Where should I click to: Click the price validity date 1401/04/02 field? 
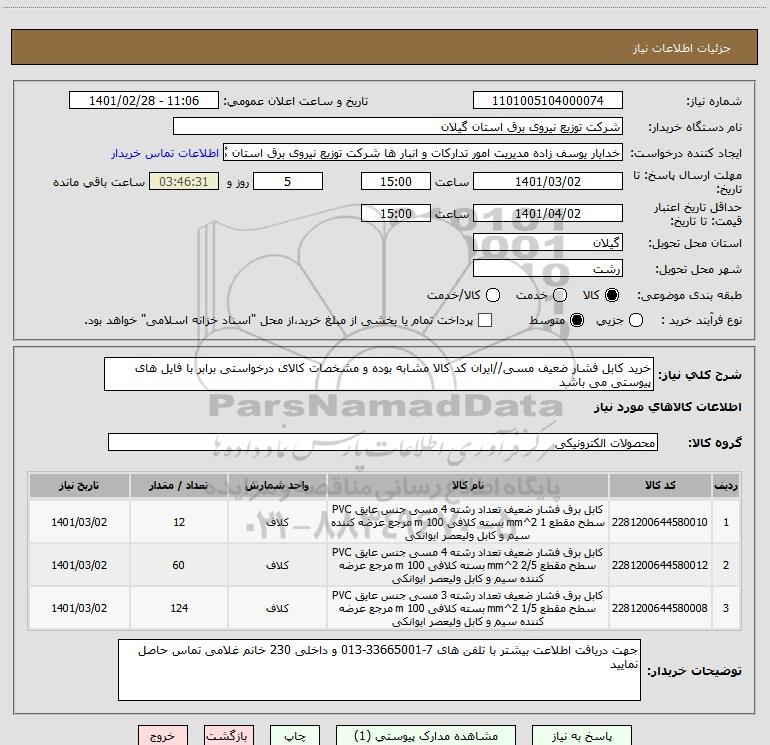548,214
